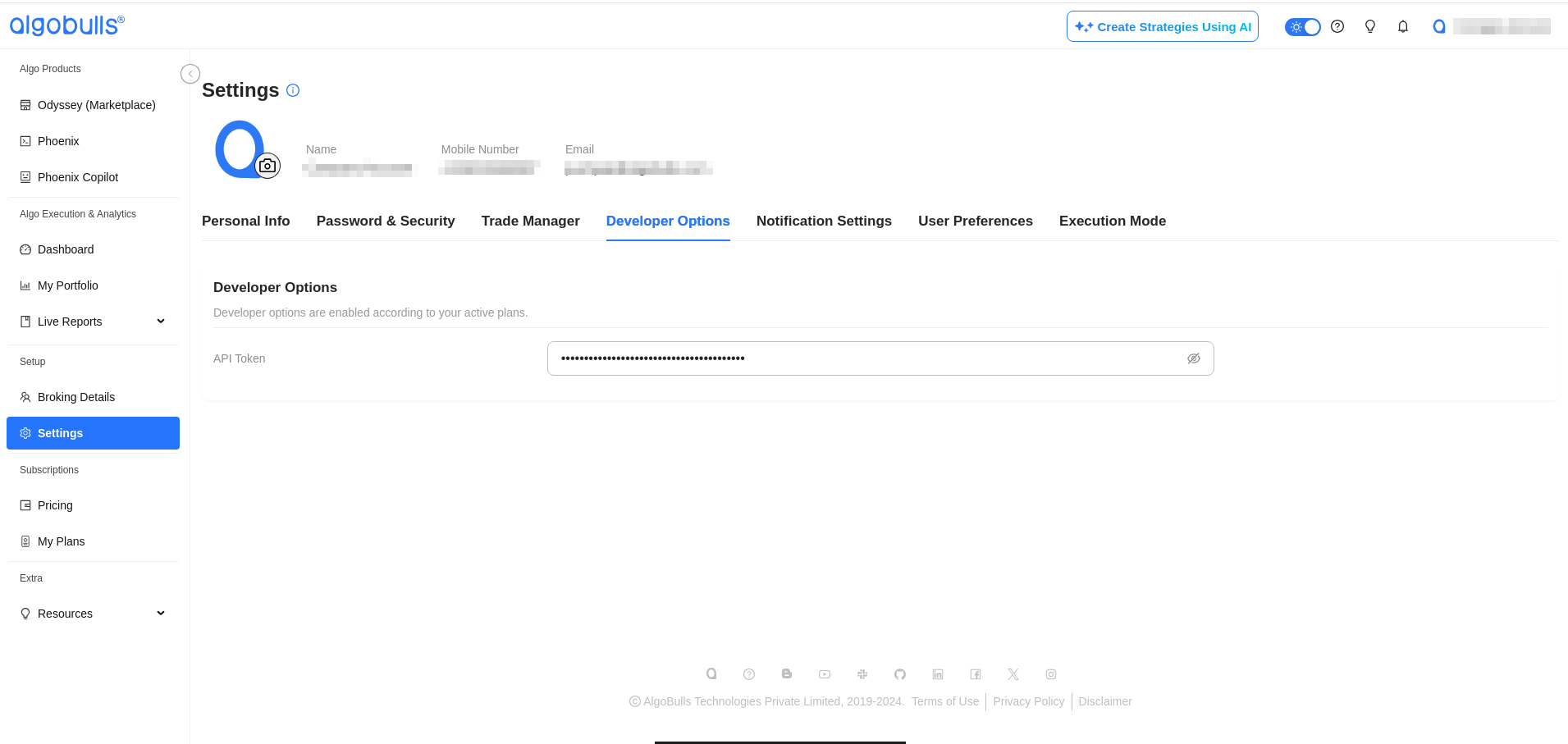Open the Terms of Use link
Image resolution: width=1568 pixels, height=744 pixels.
(x=945, y=701)
